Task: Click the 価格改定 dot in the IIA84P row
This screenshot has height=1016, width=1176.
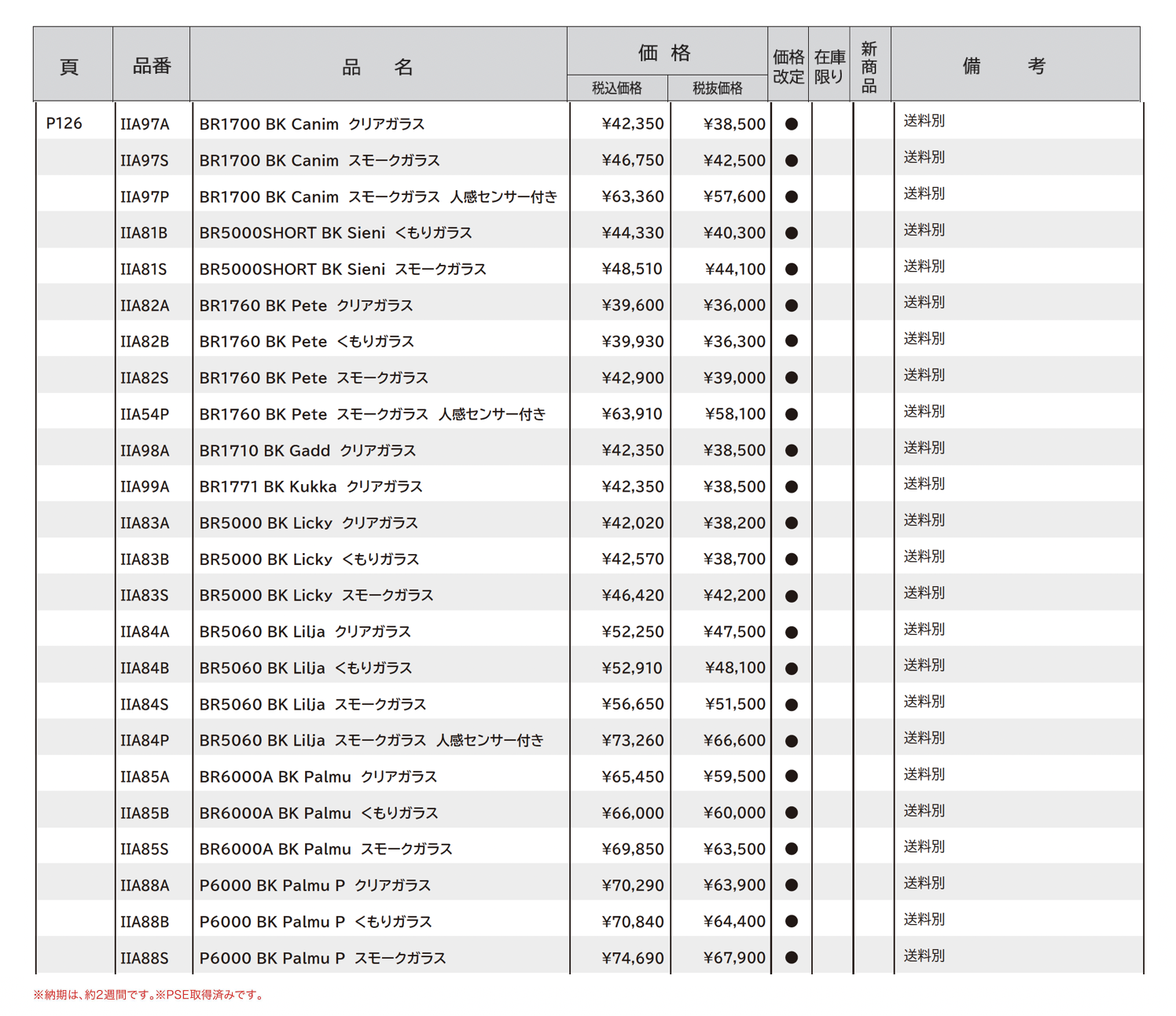Action: (791, 741)
